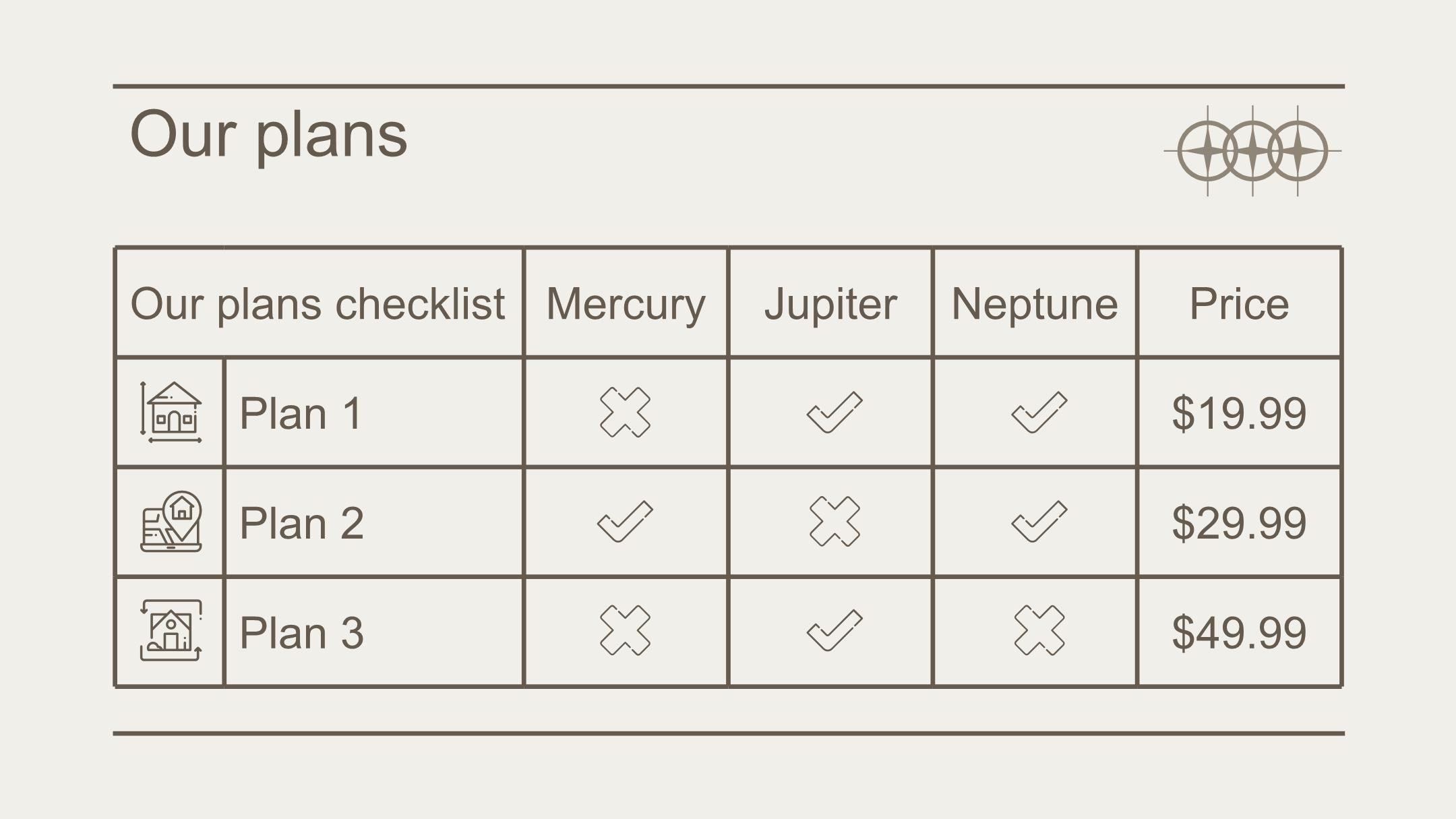Click the triple star circles logo
This screenshot has width=1456, height=819.
1252,151
